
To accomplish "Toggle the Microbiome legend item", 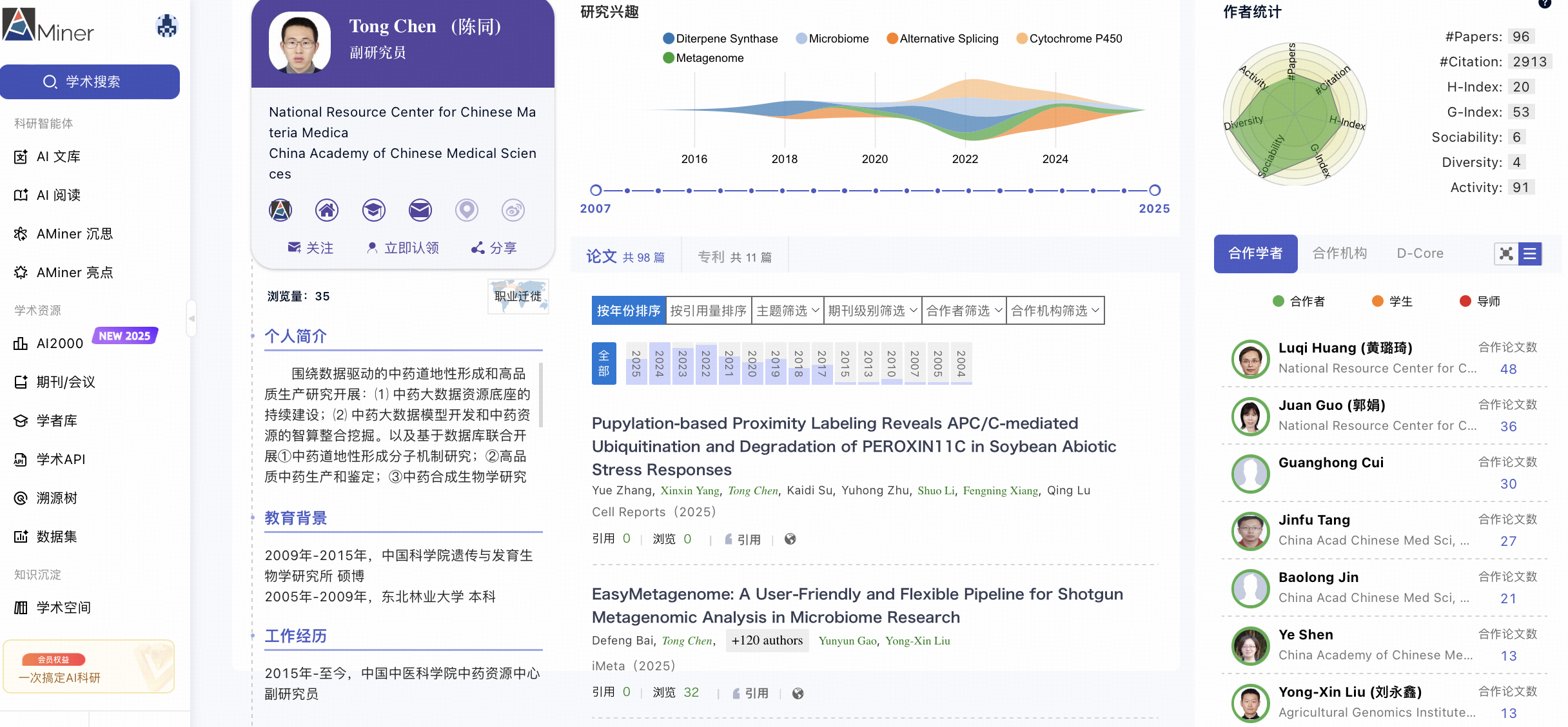I will pyautogui.click(x=832, y=39).
